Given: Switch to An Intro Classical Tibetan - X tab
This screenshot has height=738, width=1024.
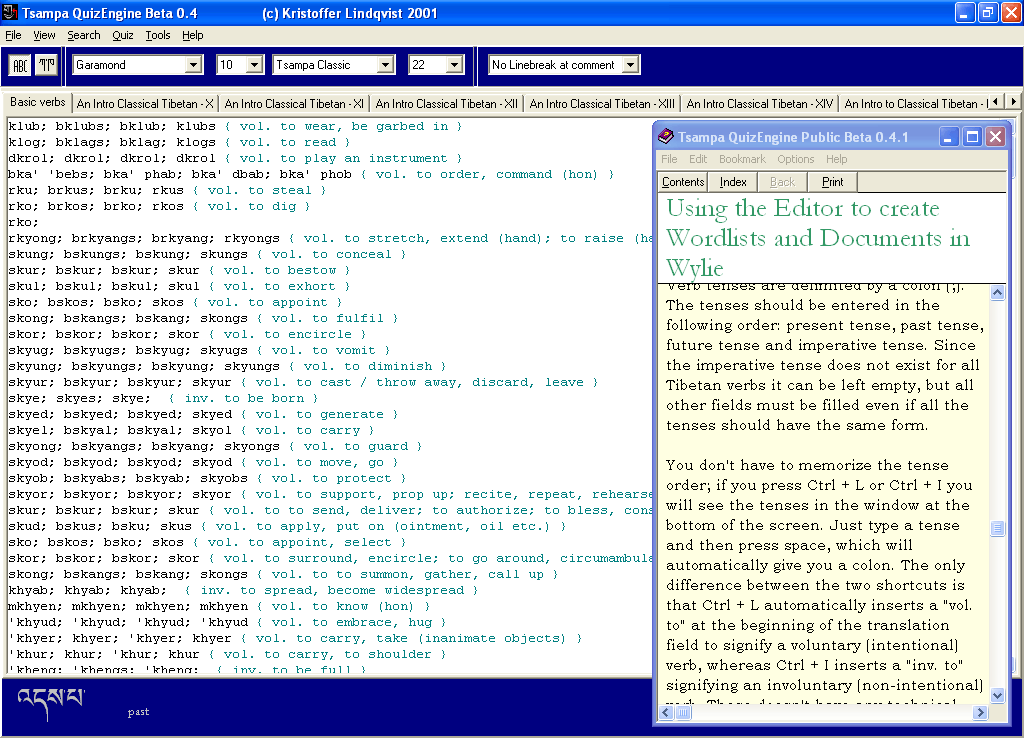Looking at the screenshot, I should click(145, 104).
